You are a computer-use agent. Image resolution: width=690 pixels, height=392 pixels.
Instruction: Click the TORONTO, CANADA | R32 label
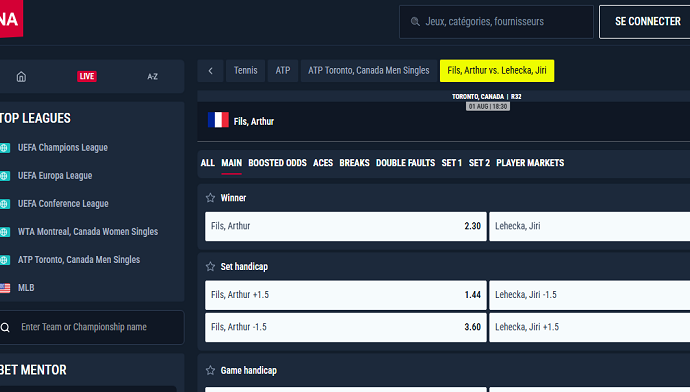487,96
